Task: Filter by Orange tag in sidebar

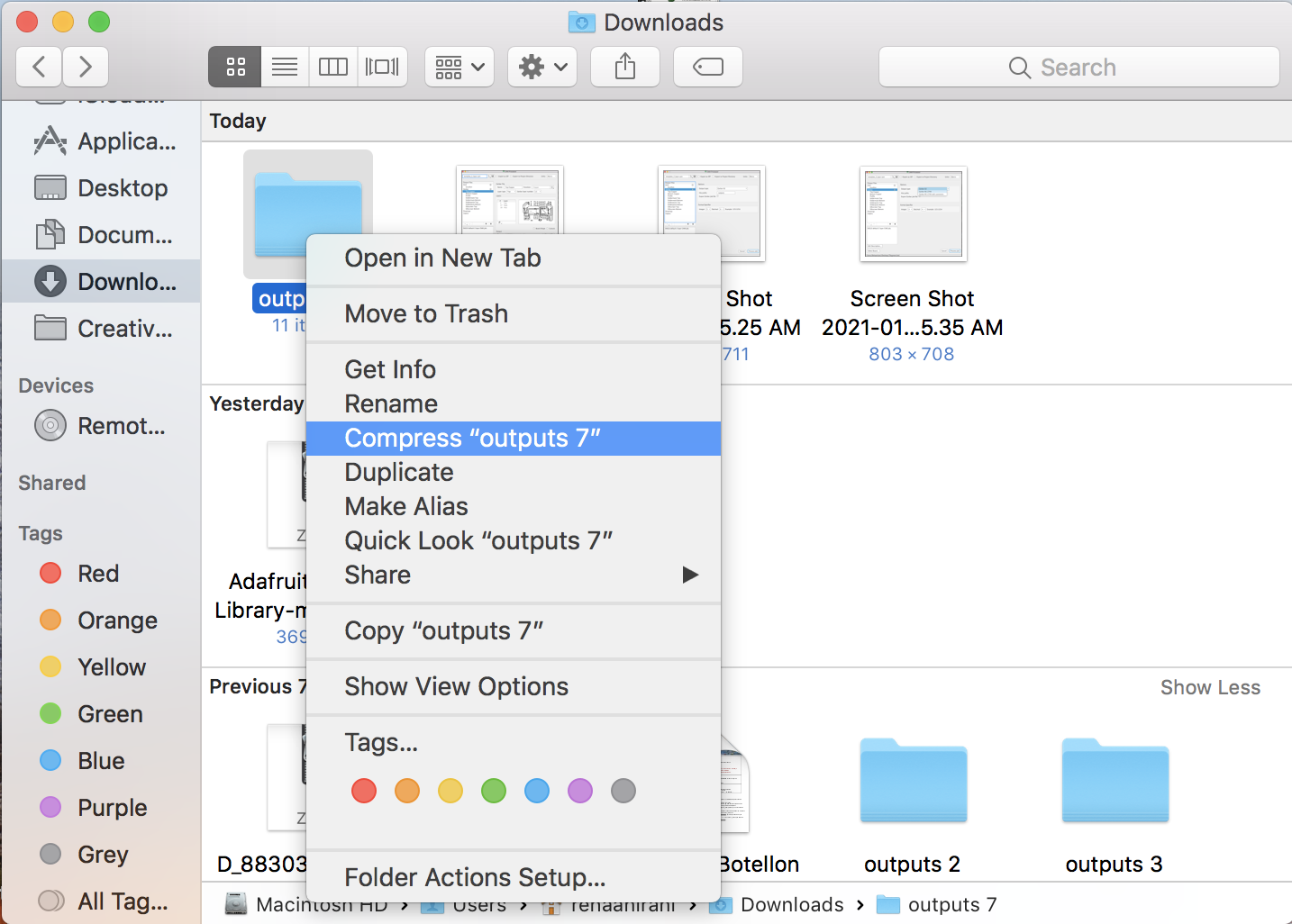Action: [101, 621]
